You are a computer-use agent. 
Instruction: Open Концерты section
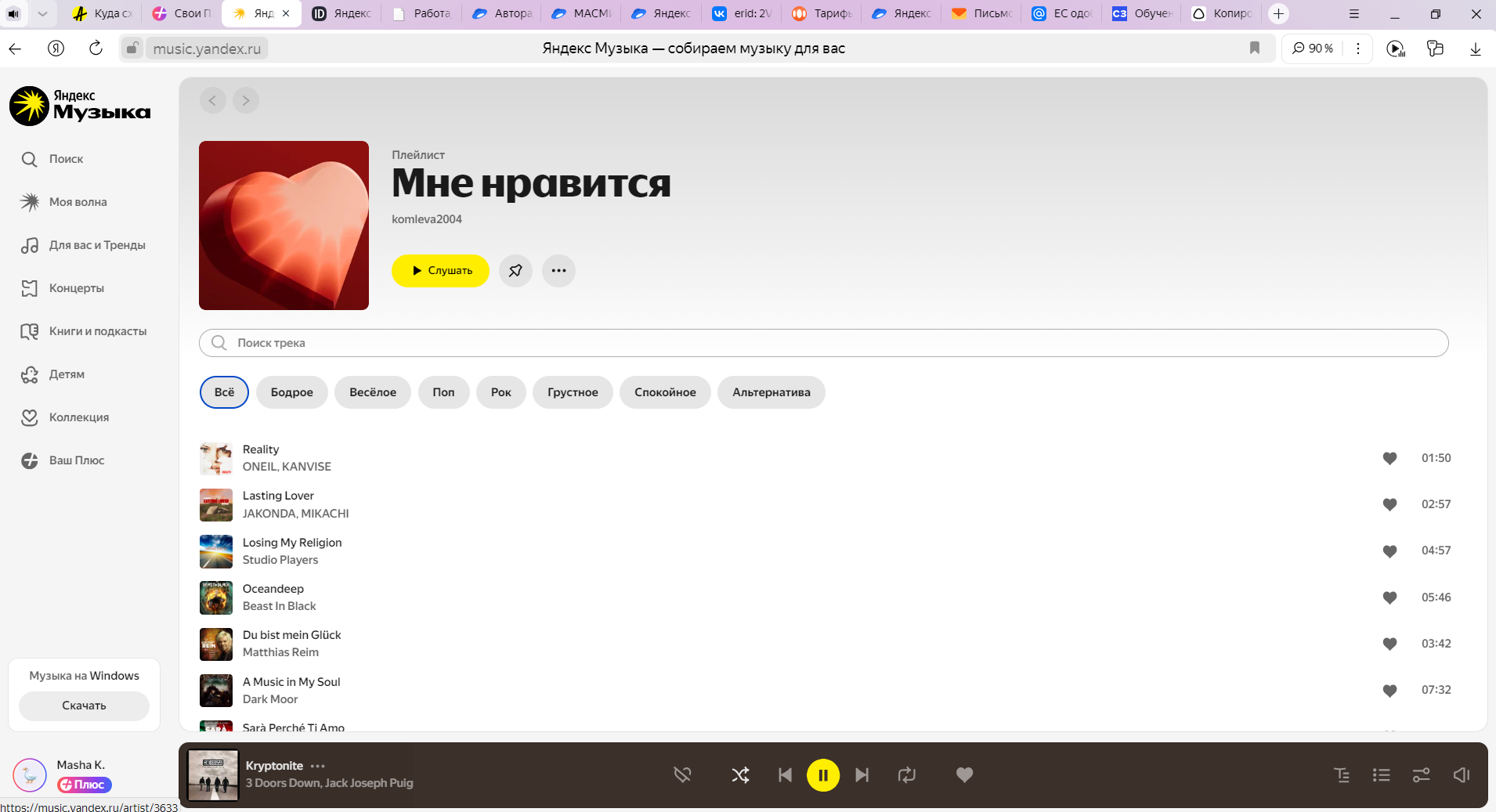[x=63, y=288]
